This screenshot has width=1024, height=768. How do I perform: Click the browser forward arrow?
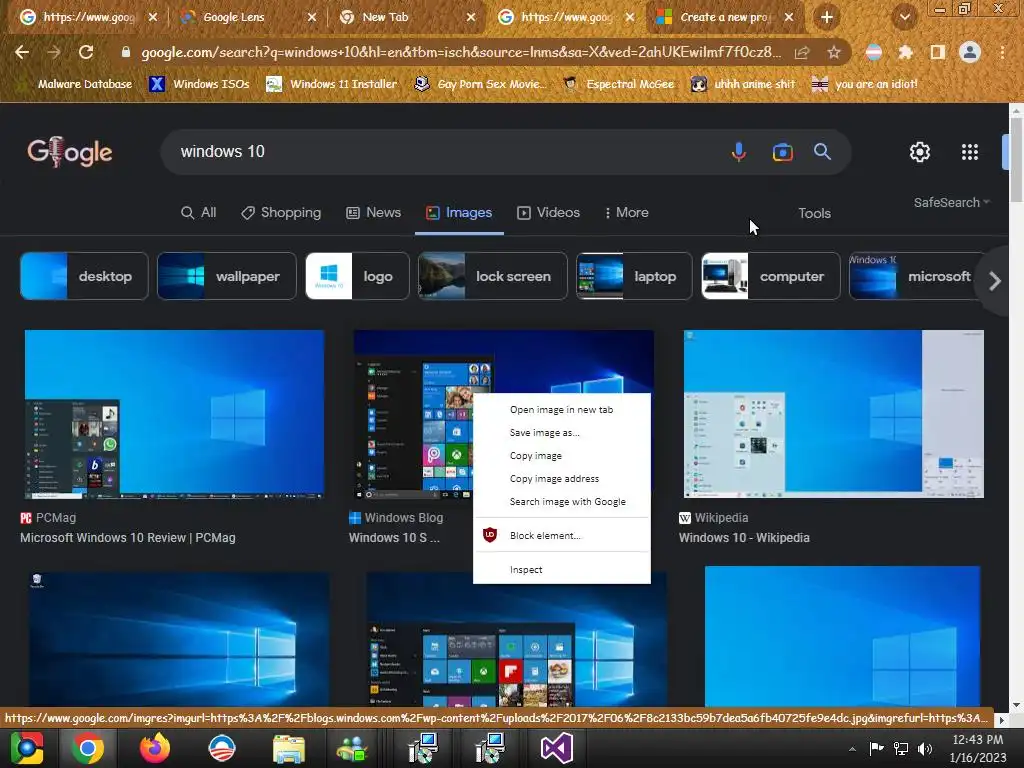click(x=54, y=52)
